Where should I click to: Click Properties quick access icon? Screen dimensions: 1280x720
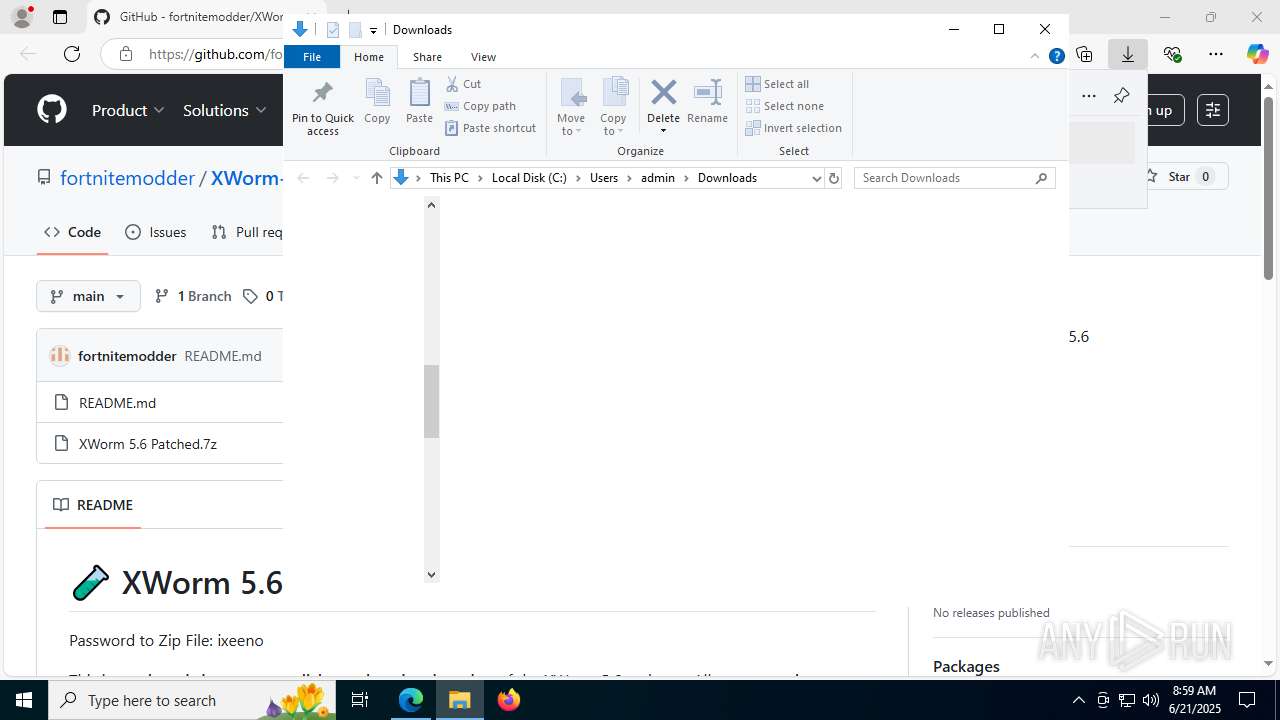click(x=333, y=30)
